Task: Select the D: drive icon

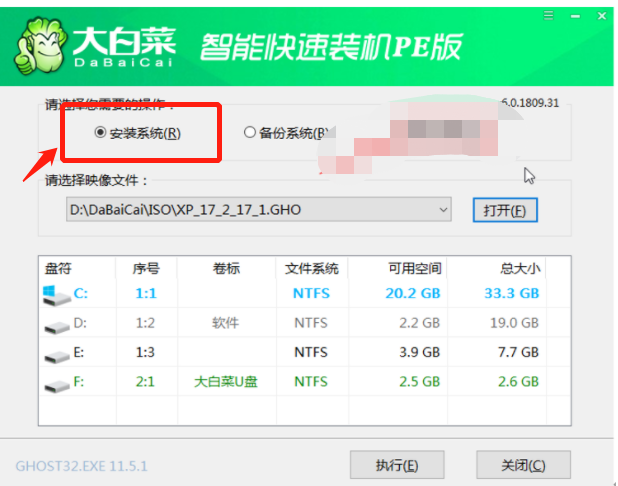Action: (x=57, y=326)
